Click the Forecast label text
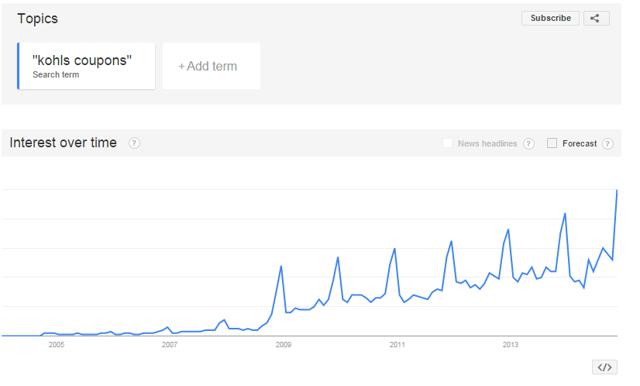640x386 pixels. coord(580,144)
